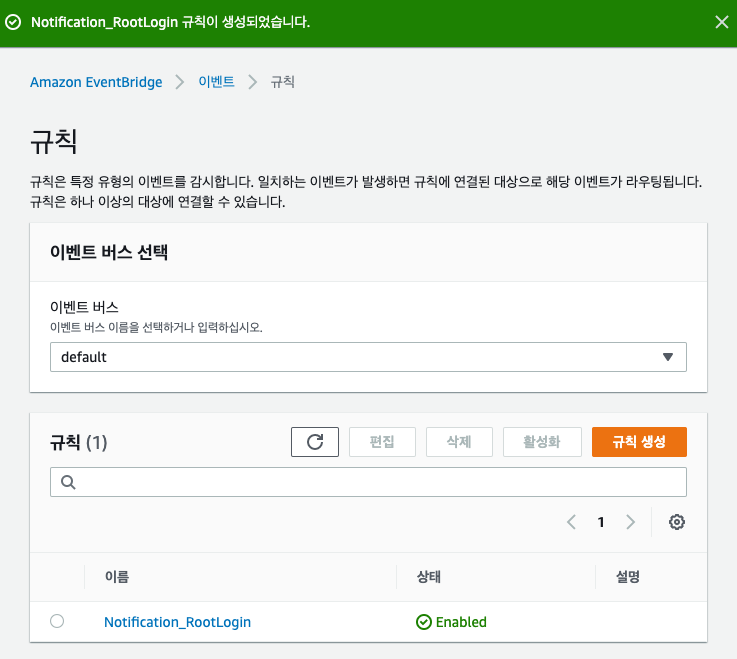Click the success checkmark icon in banner
Image resolution: width=737 pixels, height=659 pixels.
point(13,22)
